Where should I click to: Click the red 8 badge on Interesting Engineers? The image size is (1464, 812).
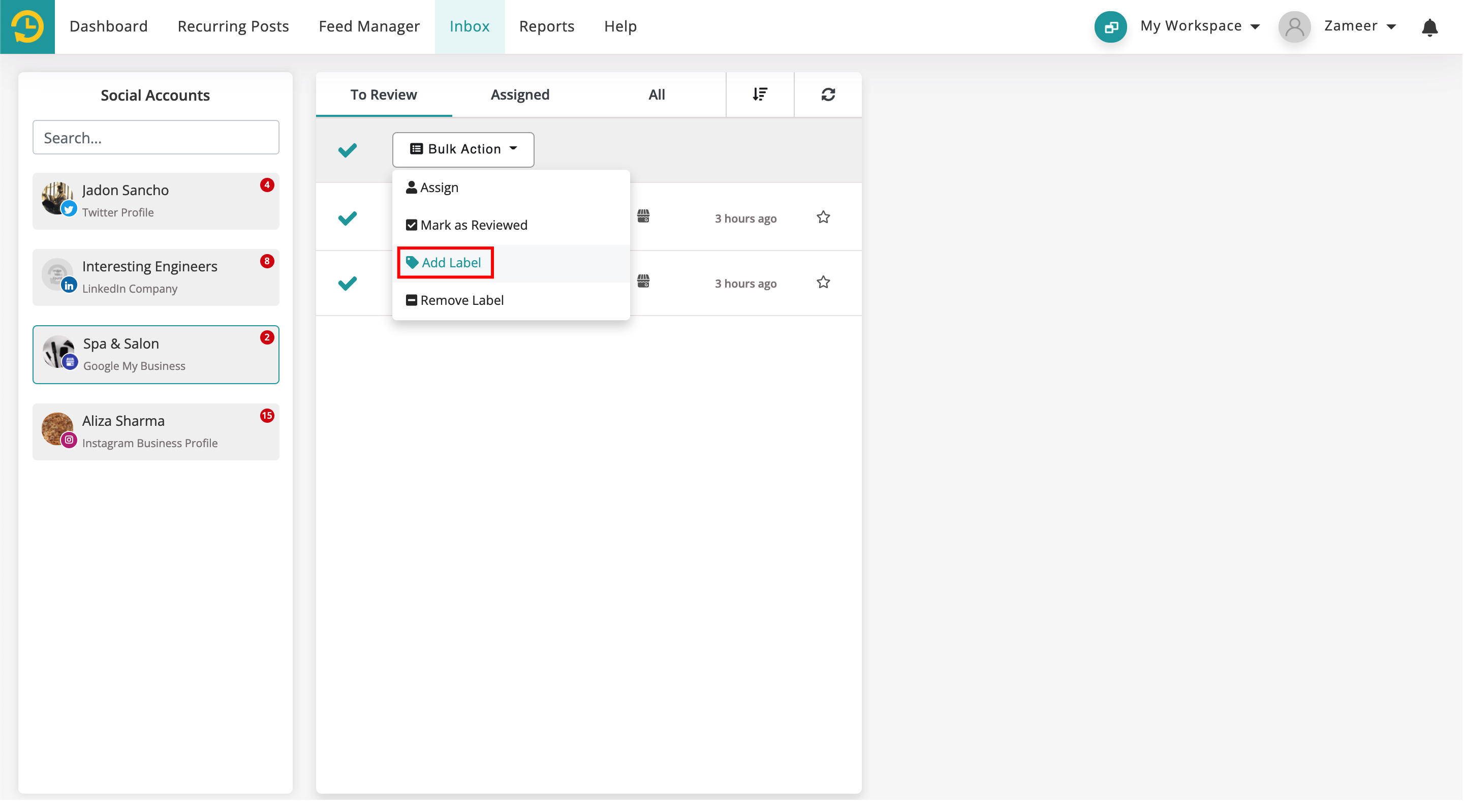pyautogui.click(x=267, y=261)
